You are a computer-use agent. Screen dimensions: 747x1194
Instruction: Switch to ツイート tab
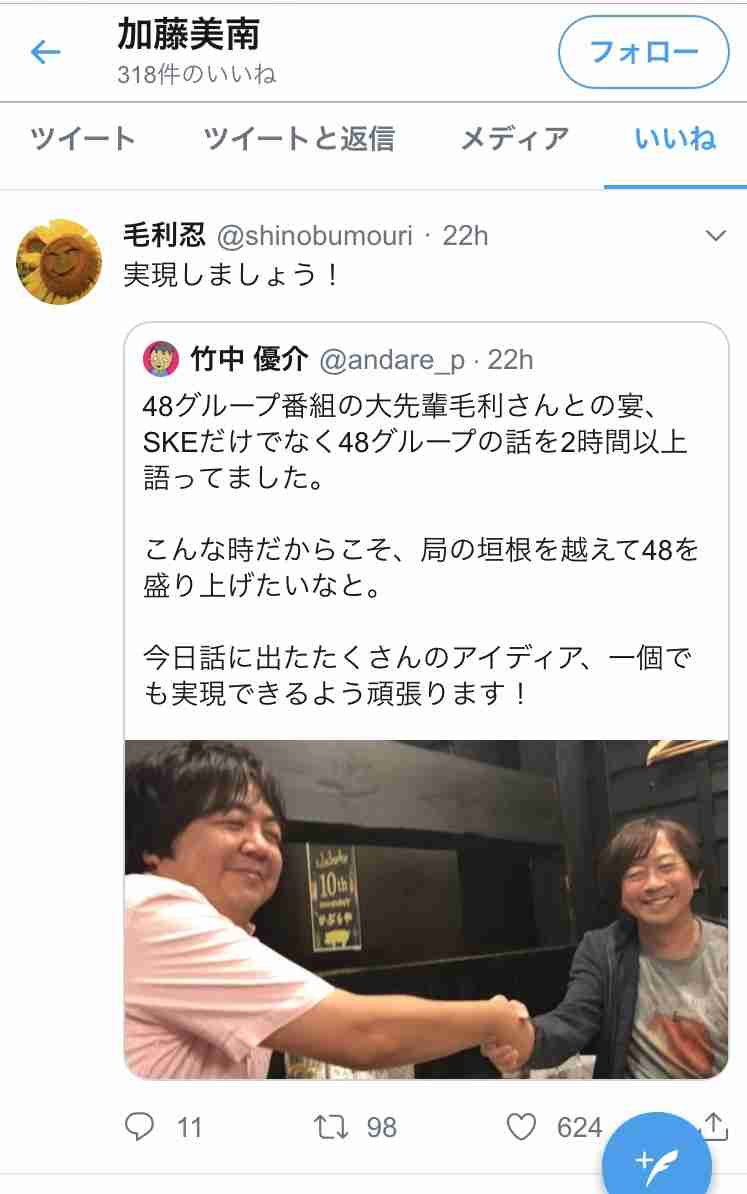coord(82,139)
